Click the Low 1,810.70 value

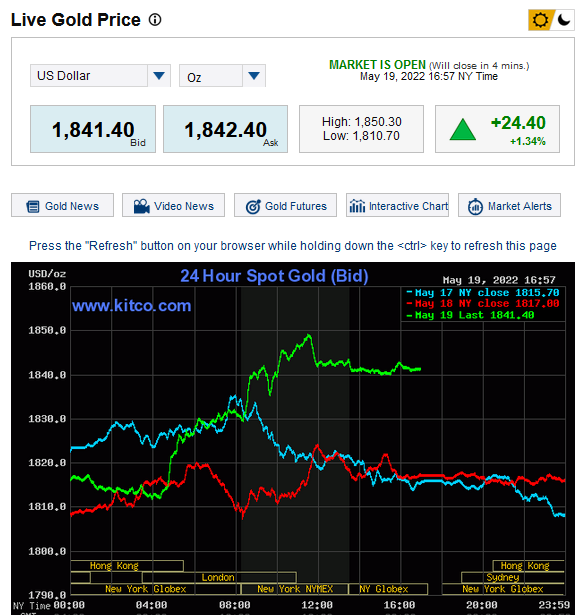coord(361,136)
